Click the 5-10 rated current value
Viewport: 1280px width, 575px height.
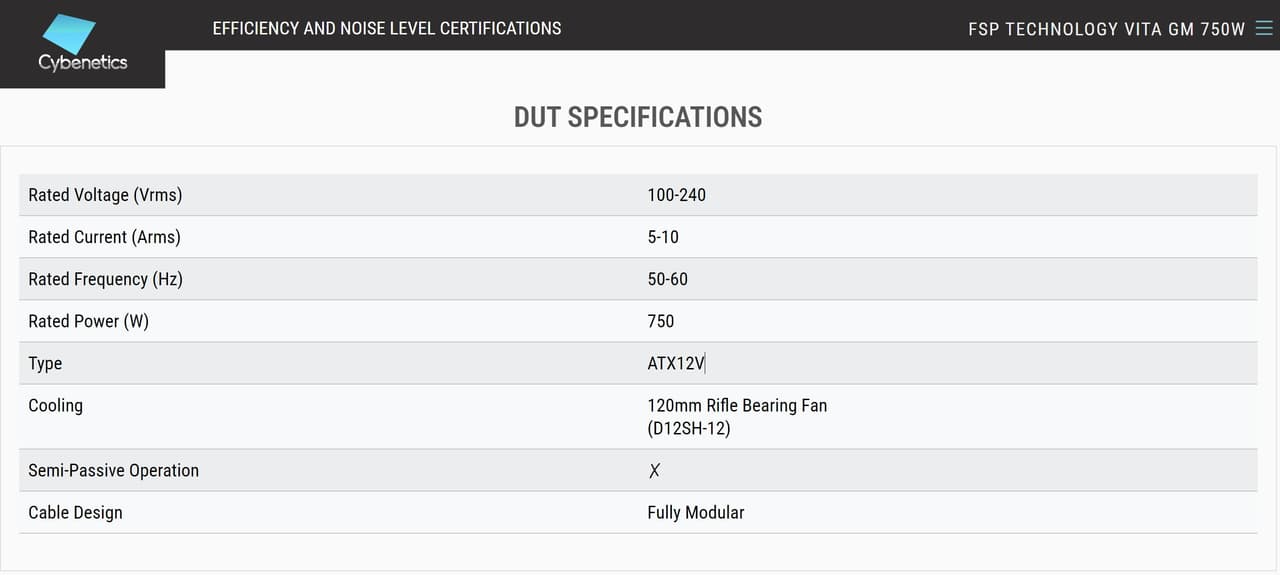[x=663, y=237]
